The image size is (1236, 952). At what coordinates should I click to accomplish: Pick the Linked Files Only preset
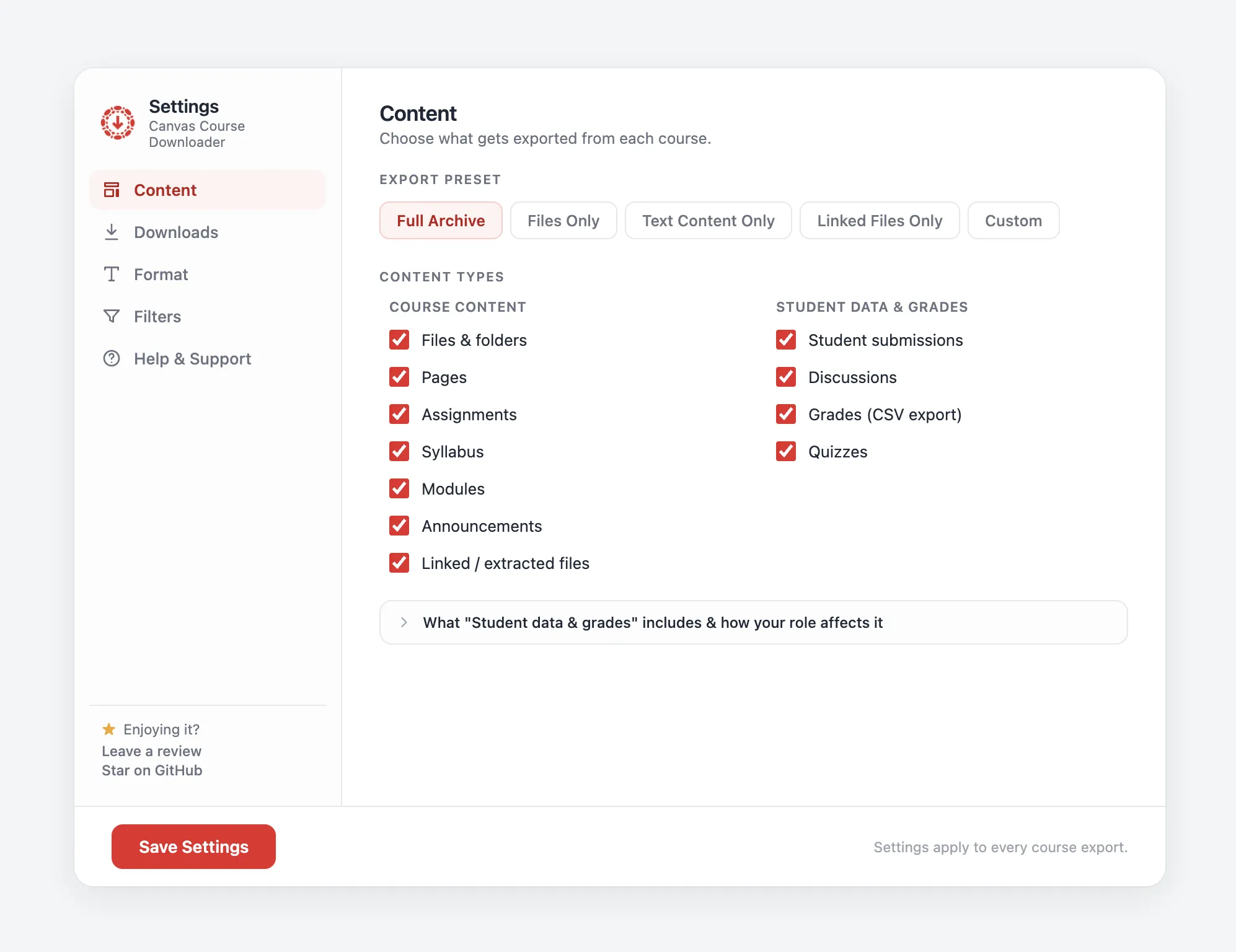[x=880, y=220]
